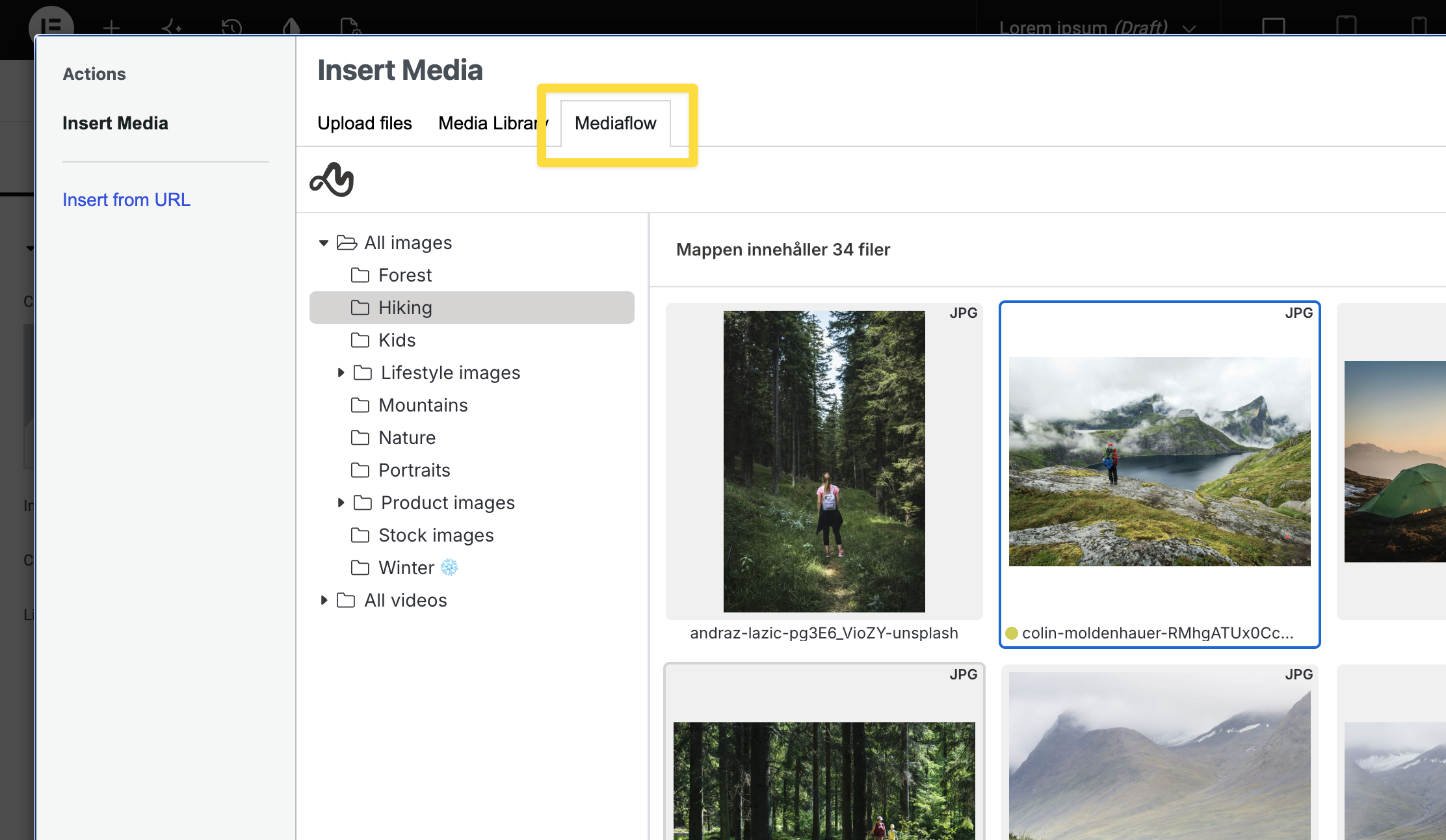Open the Lorem ipsum (Draft) dropdown
Screen dimensions: 1446x840
click(x=1098, y=27)
